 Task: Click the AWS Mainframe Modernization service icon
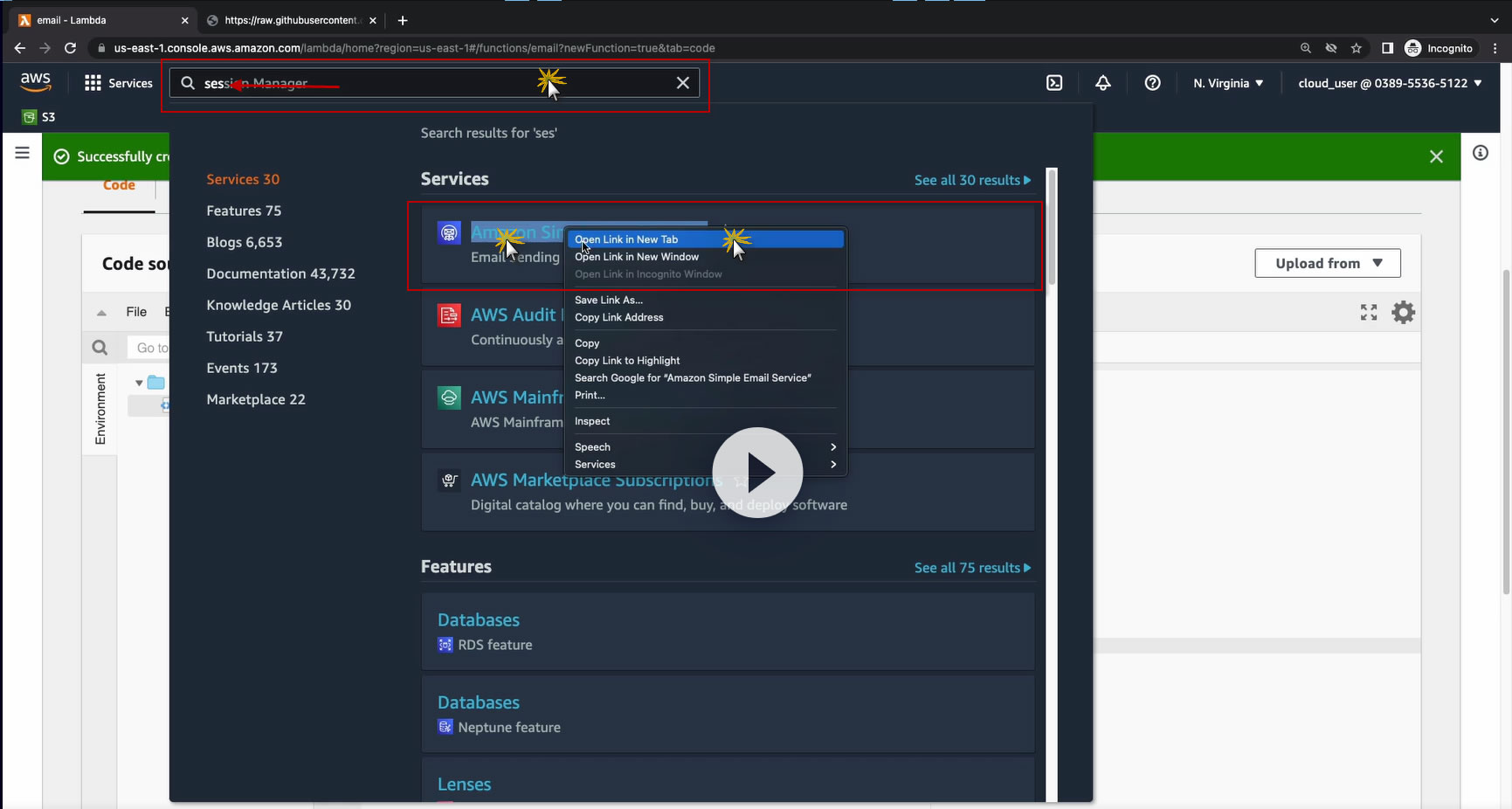click(x=449, y=398)
